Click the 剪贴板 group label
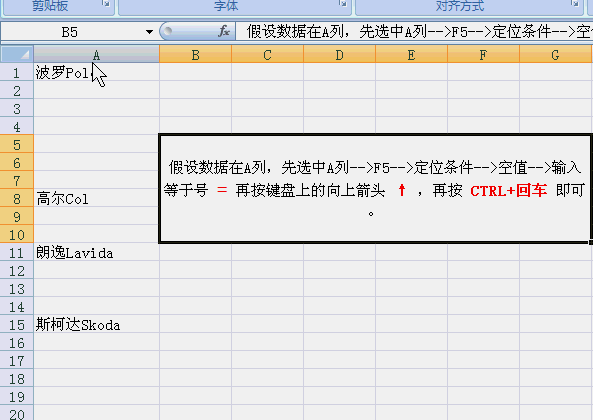The image size is (593, 420). pyautogui.click(x=50, y=5)
